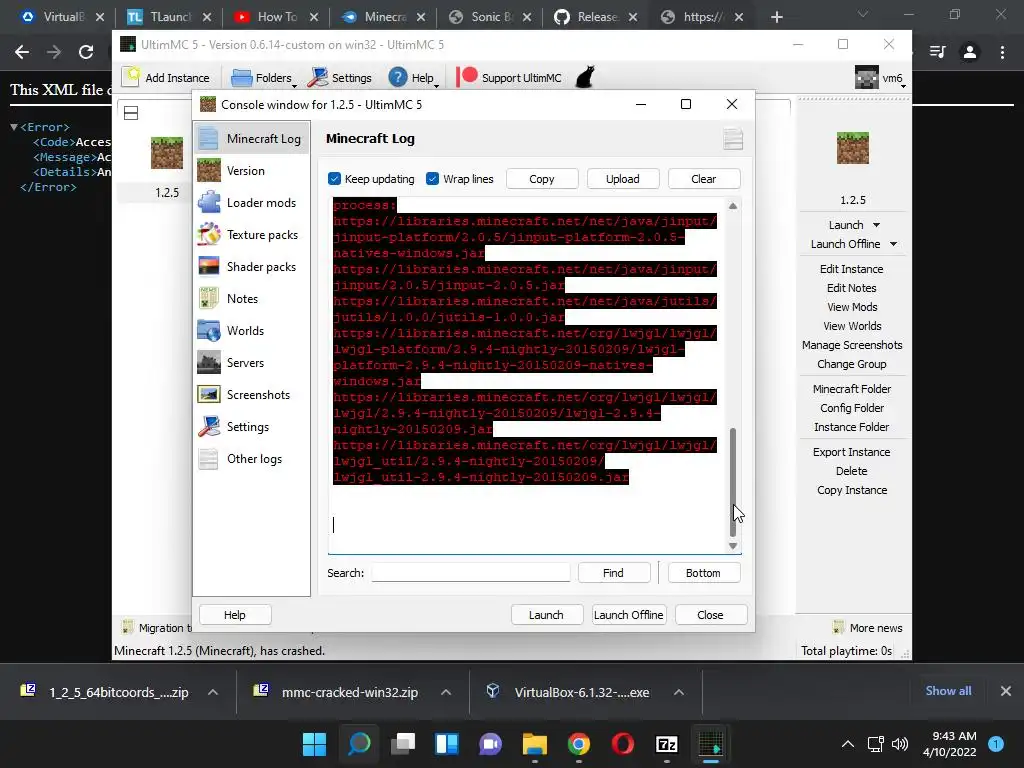Click the Add Instance toolbar icon
Screen dimensions: 1024x768
pyautogui.click(x=132, y=77)
